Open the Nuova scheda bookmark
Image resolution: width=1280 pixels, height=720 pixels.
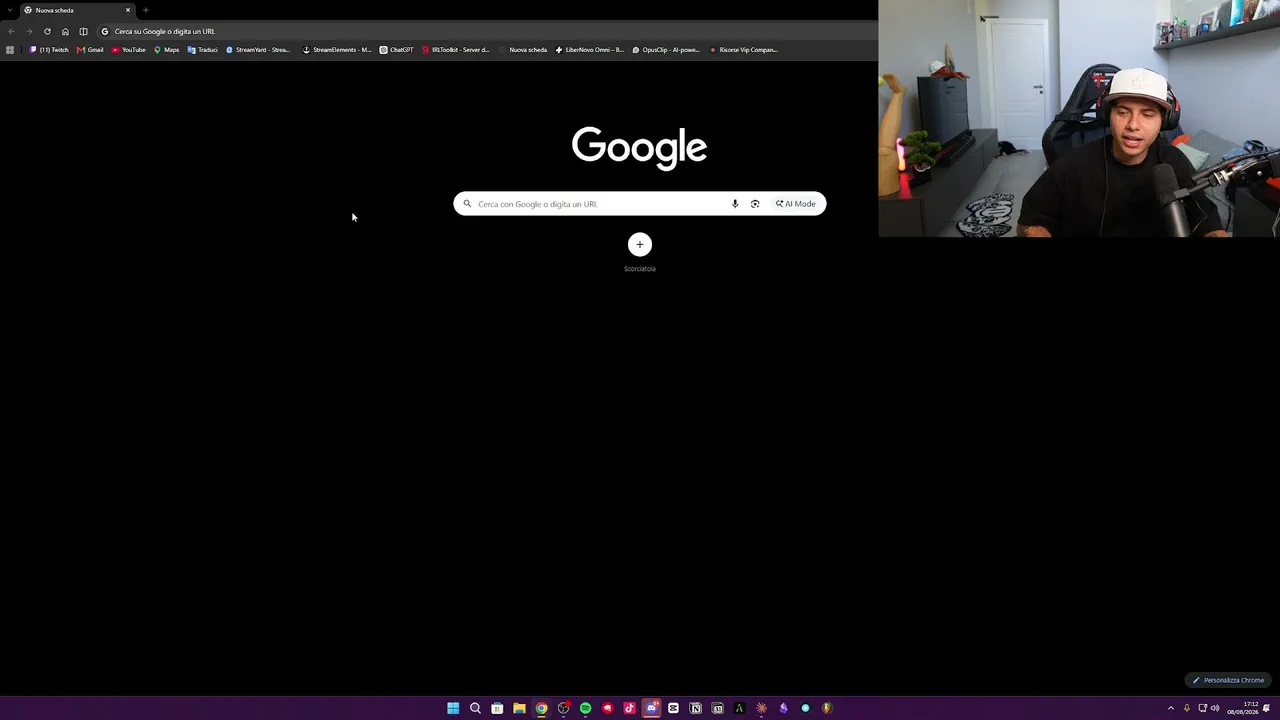point(523,50)
